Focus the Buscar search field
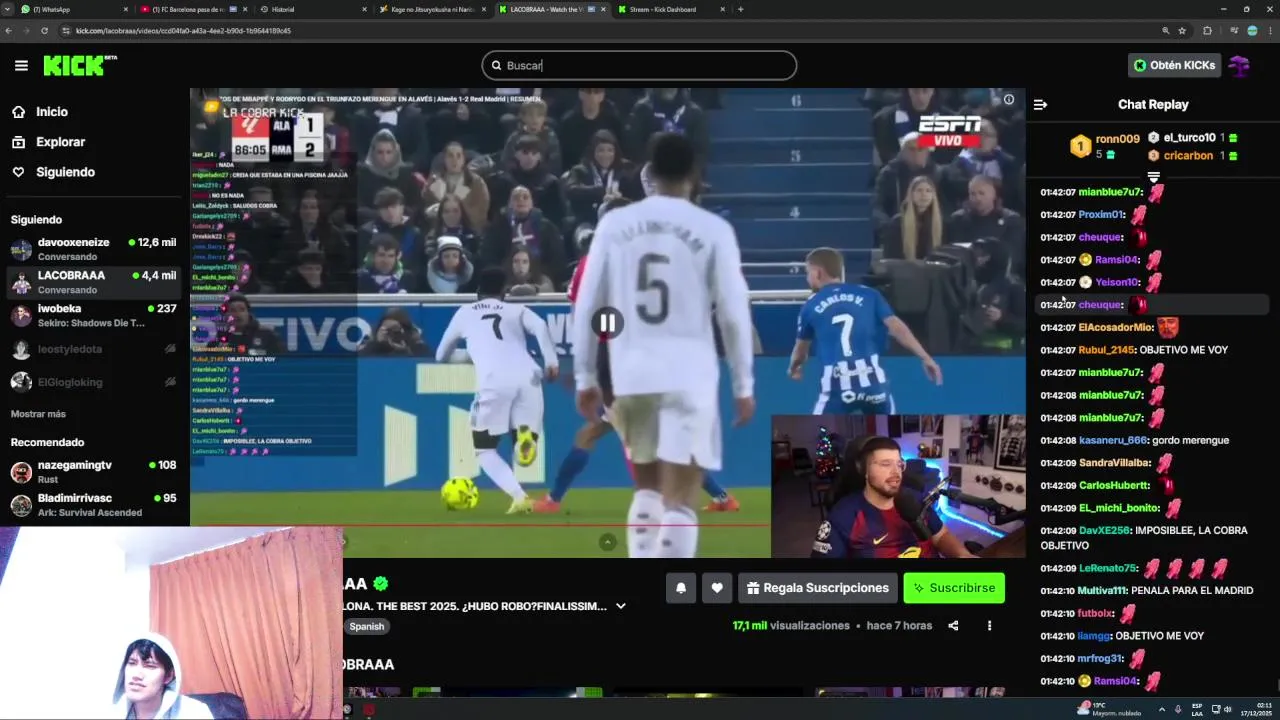This screenshot has height=720, width=1280. [639, 65]
